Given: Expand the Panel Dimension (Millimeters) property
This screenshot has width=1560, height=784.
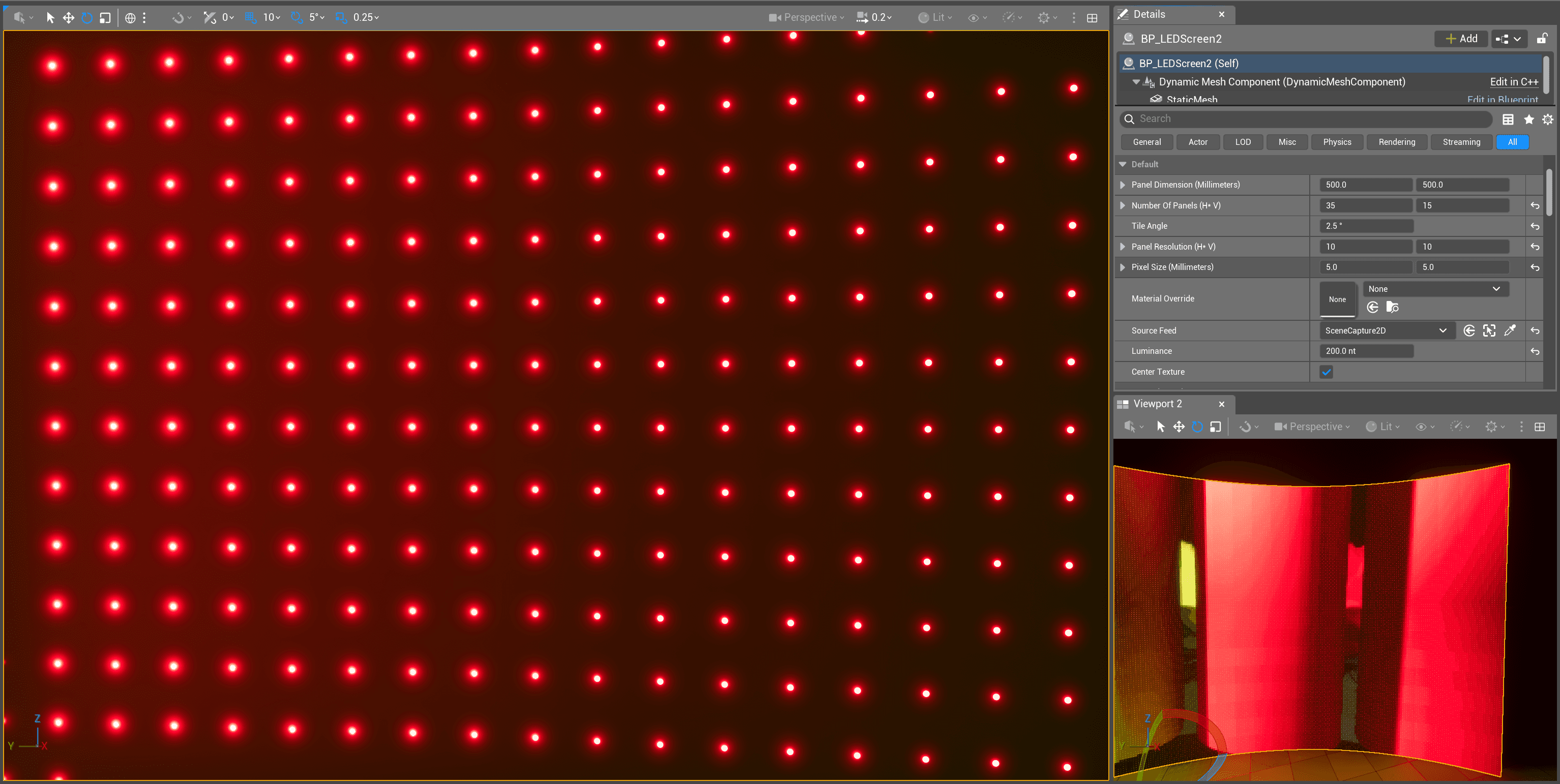Looking at the screenshot, I should click(x=1123, y=185).
